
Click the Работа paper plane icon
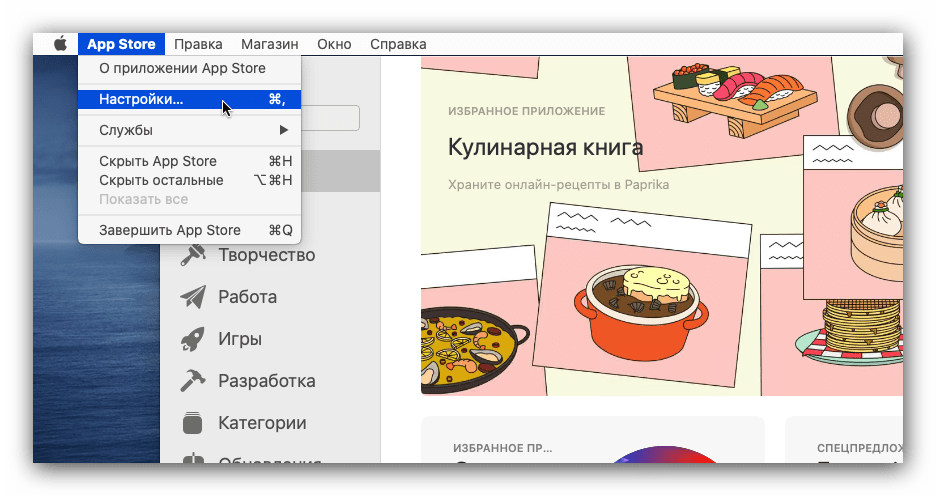[x=192, y=297]
